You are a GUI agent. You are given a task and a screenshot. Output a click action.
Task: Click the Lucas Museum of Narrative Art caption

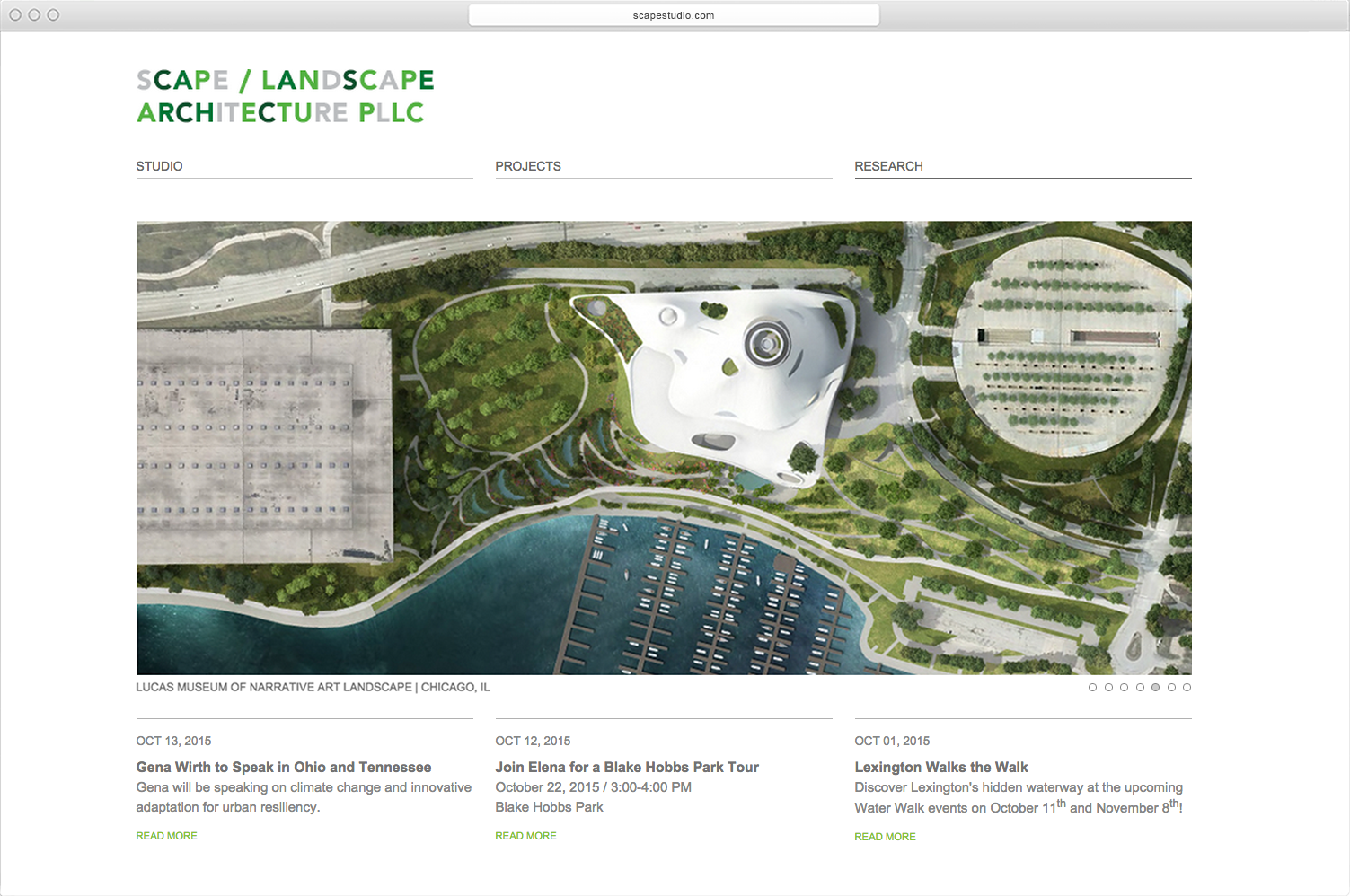[313, 687]
